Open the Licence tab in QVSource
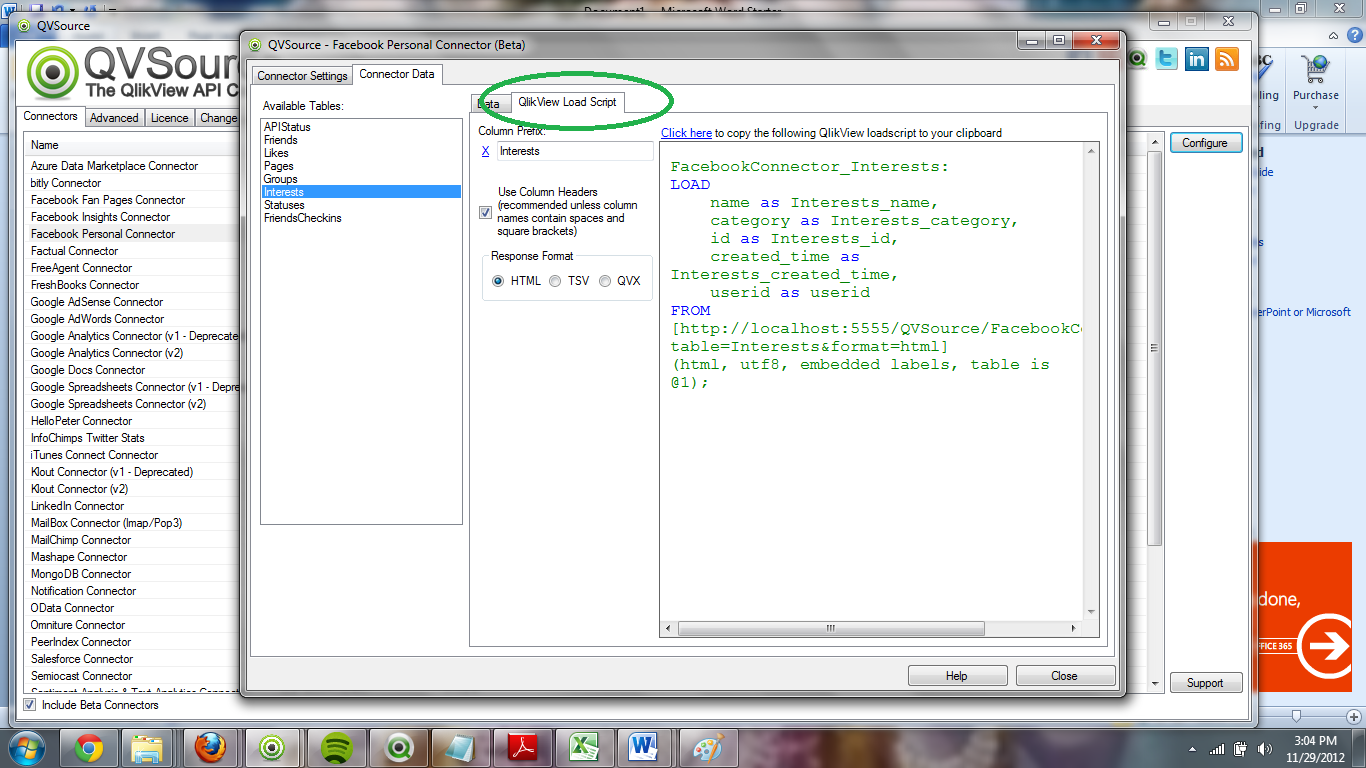The width and height of the screenshot is (1366, 768). point(169,118)
